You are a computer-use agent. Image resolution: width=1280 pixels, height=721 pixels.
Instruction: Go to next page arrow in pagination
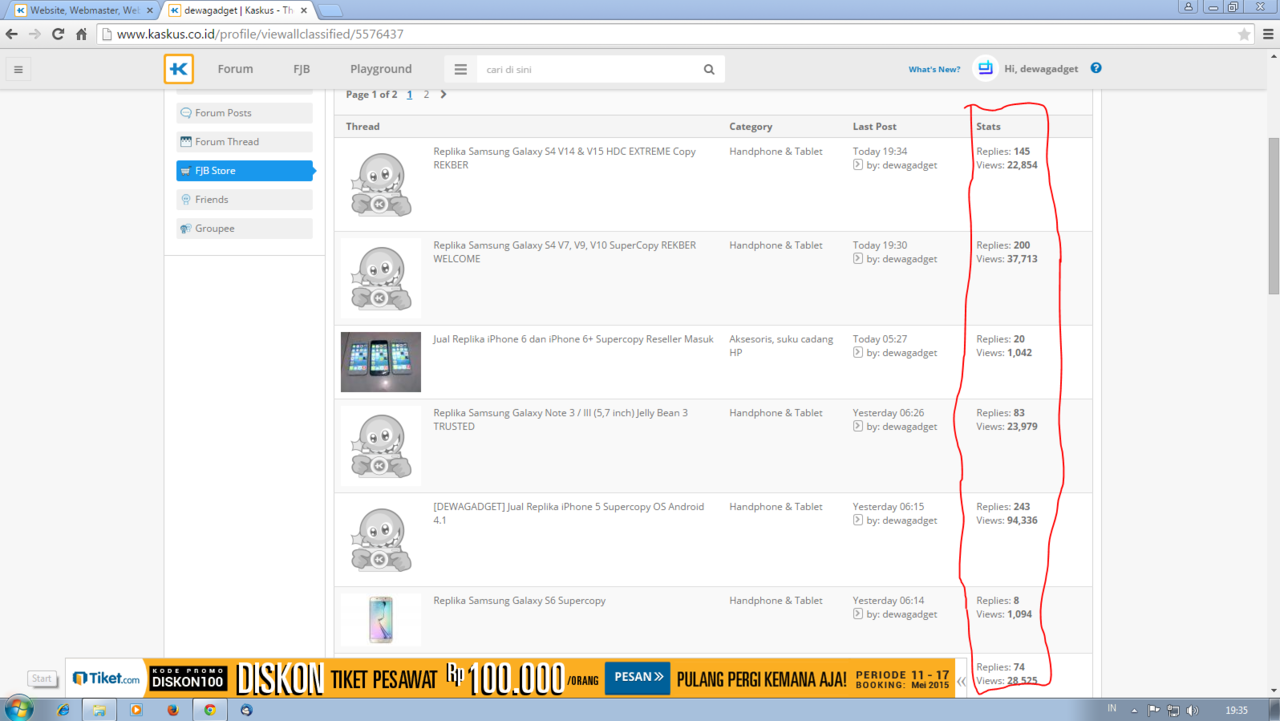(x=443, y=95)
